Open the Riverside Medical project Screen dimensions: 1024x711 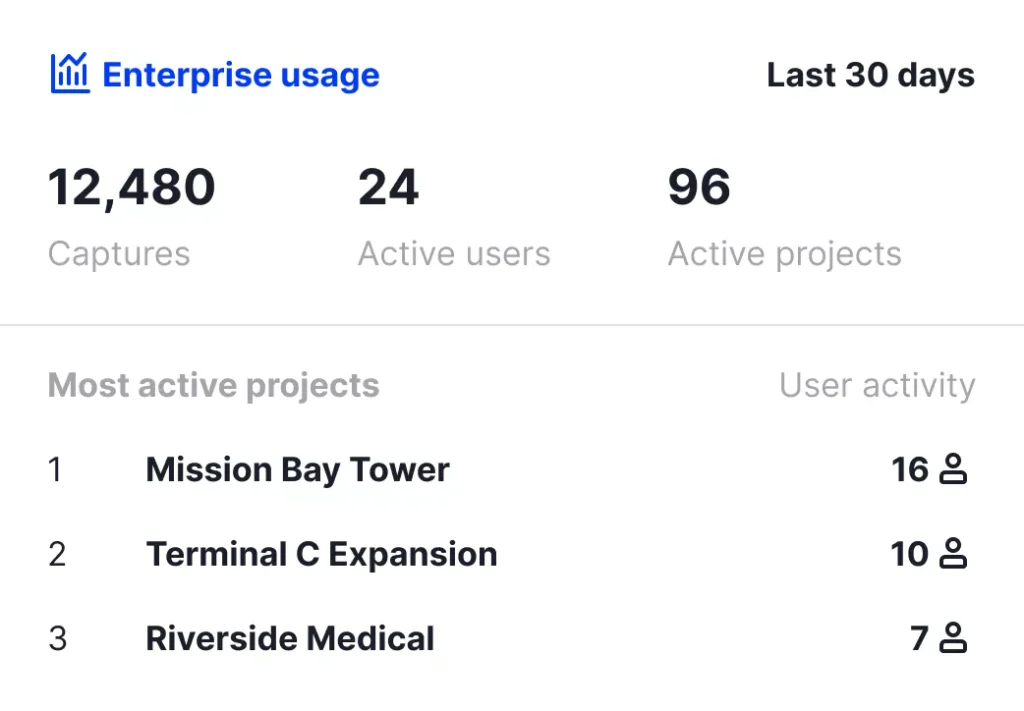(x=290, y=639)
